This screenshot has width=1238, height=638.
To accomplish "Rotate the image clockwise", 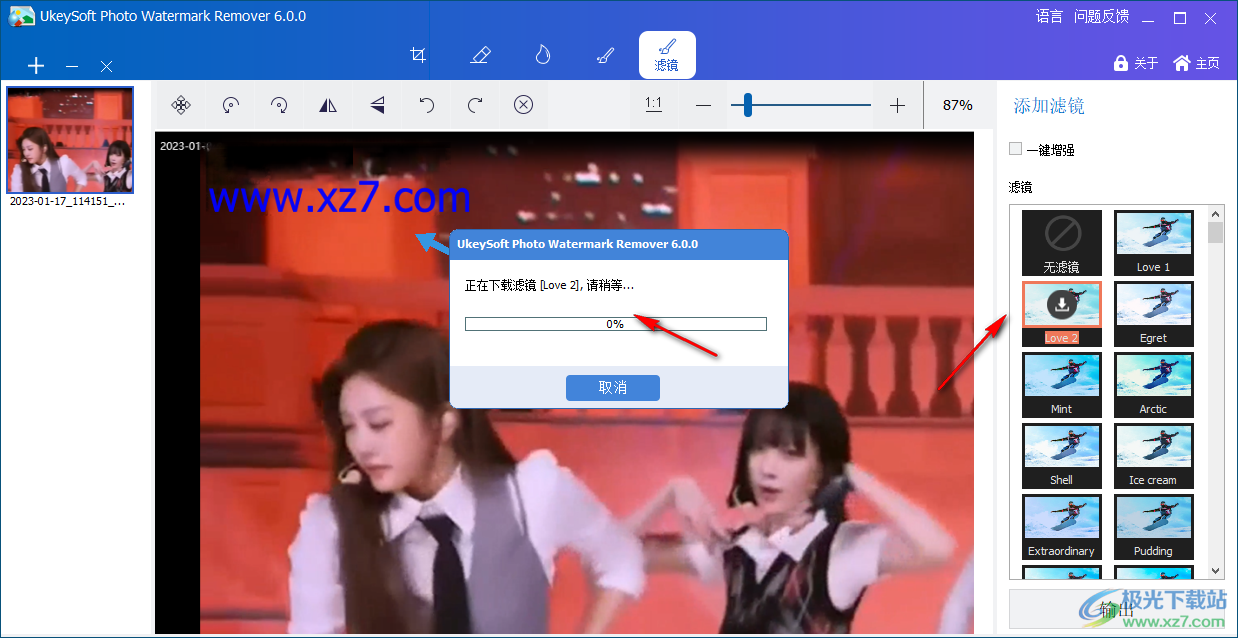I will pyautogui.click(x=279, y=105).
